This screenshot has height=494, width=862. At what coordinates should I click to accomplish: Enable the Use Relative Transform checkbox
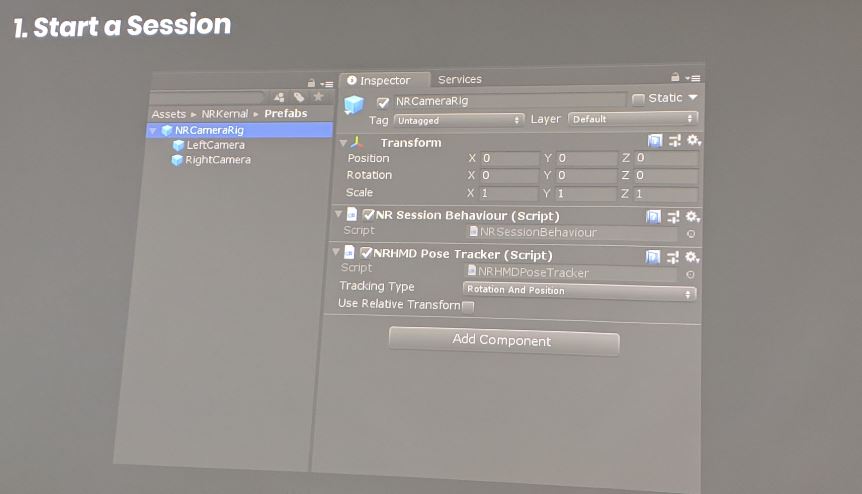click(467, 306)
